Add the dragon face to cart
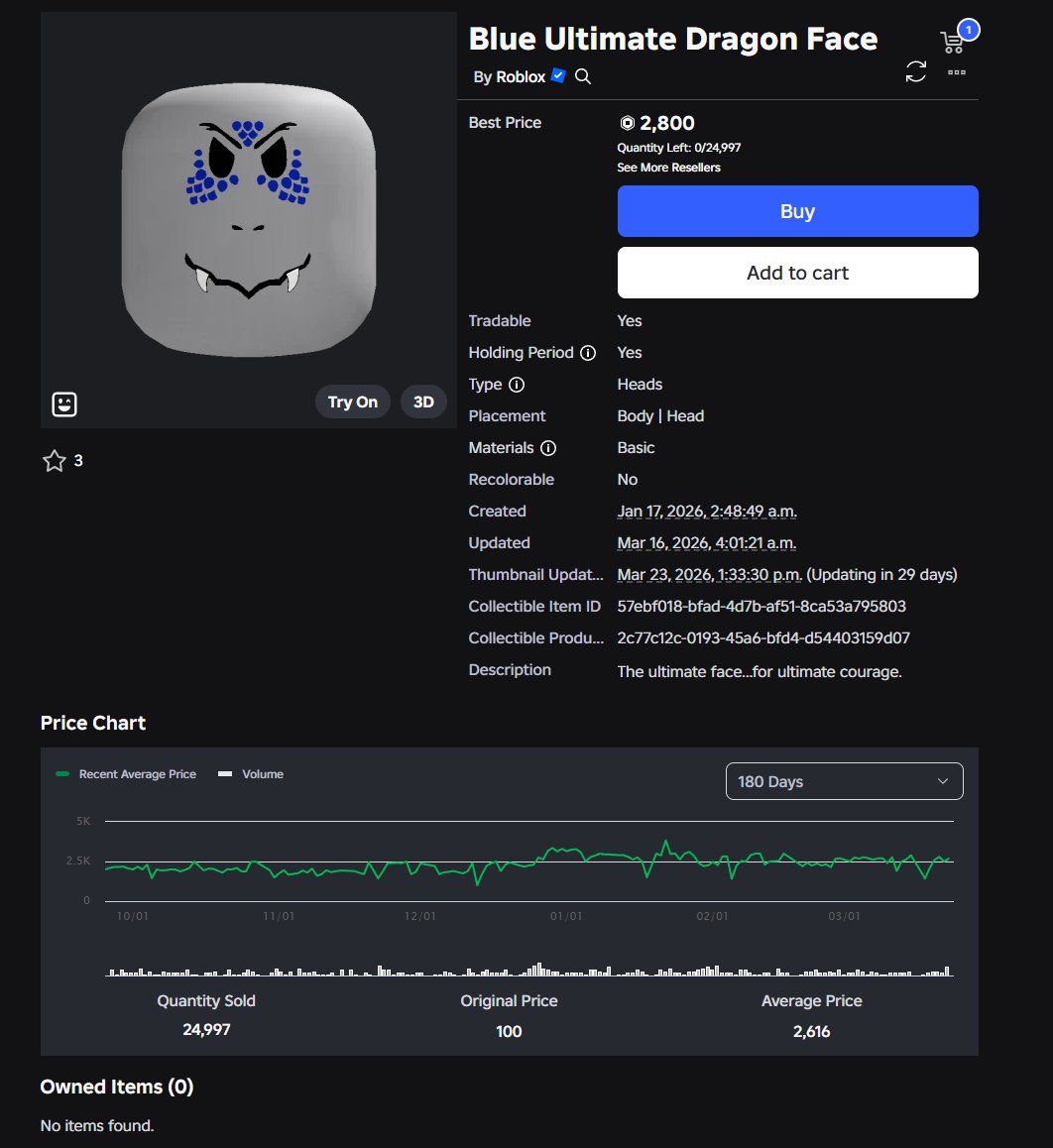The width and height of the screenshot is (1053, 1148). [797, 273]
